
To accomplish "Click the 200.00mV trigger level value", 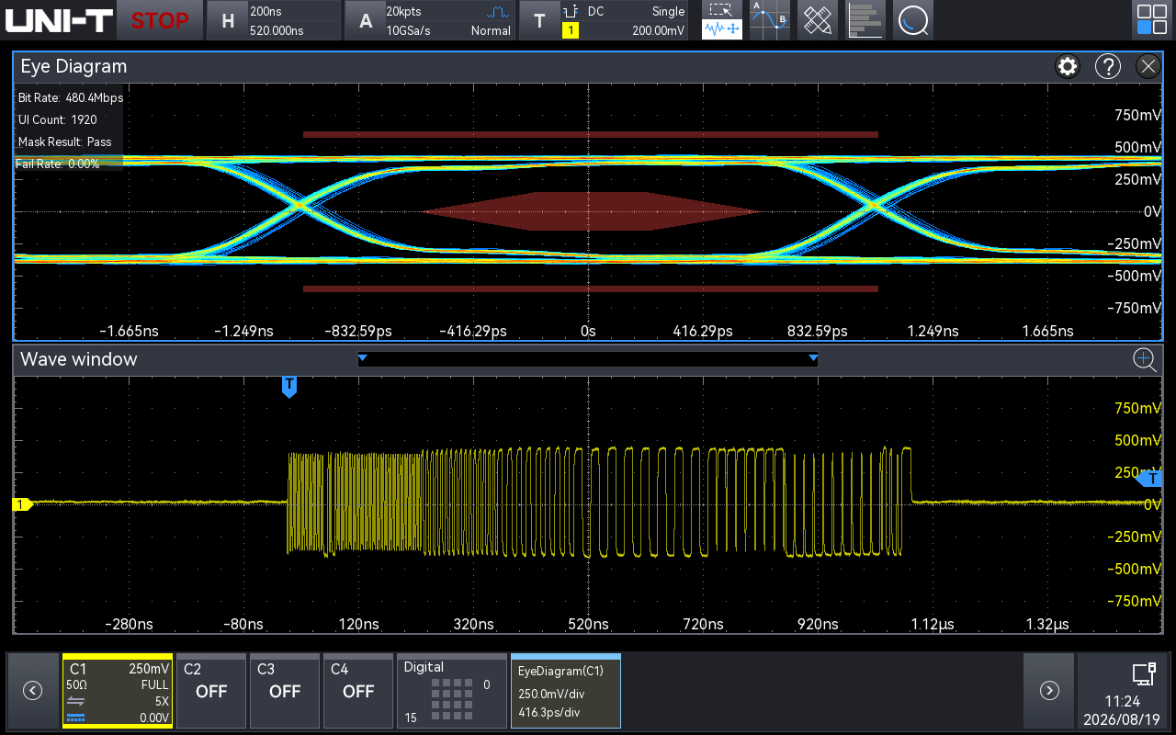I will (658, 31).
